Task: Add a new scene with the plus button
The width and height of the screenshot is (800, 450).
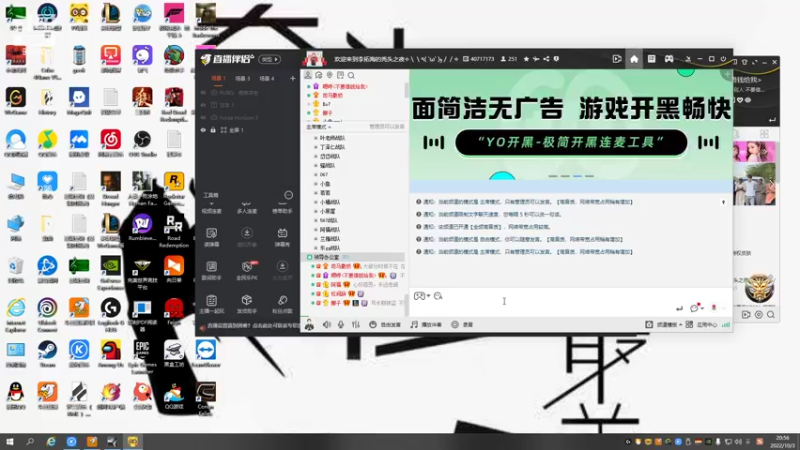Action: [292, 79]
